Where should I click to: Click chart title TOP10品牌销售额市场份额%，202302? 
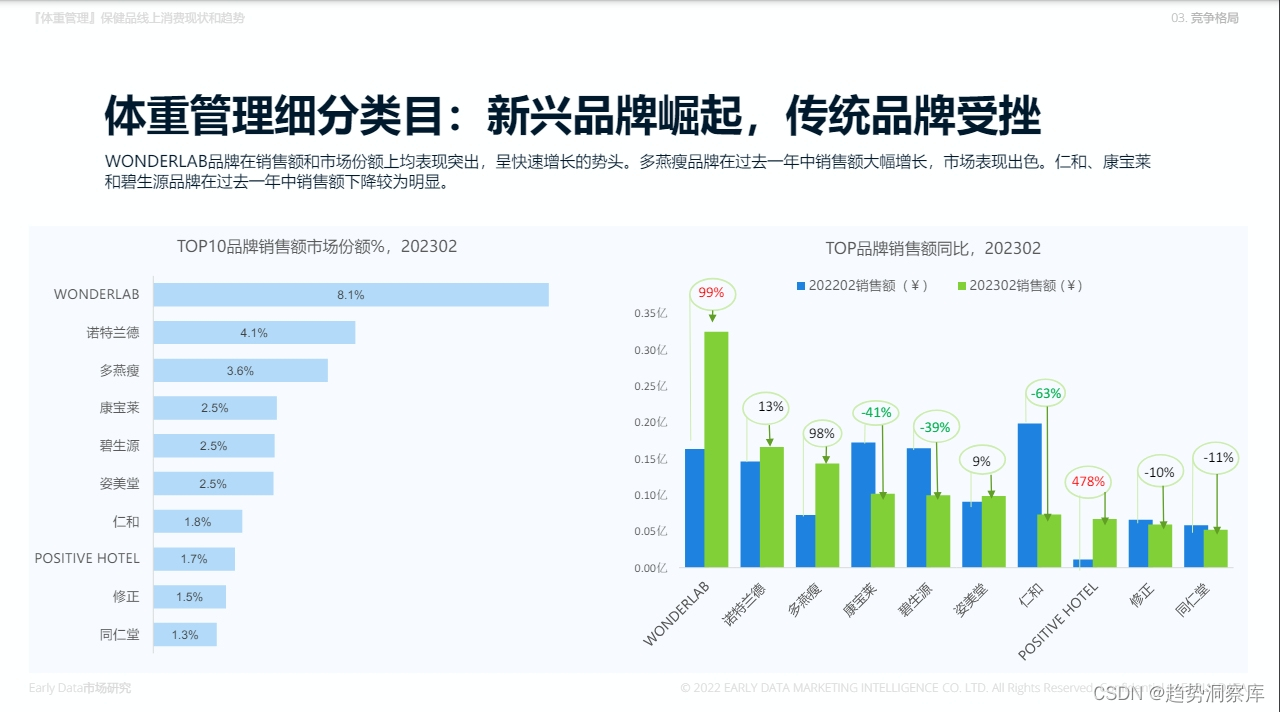317,246
